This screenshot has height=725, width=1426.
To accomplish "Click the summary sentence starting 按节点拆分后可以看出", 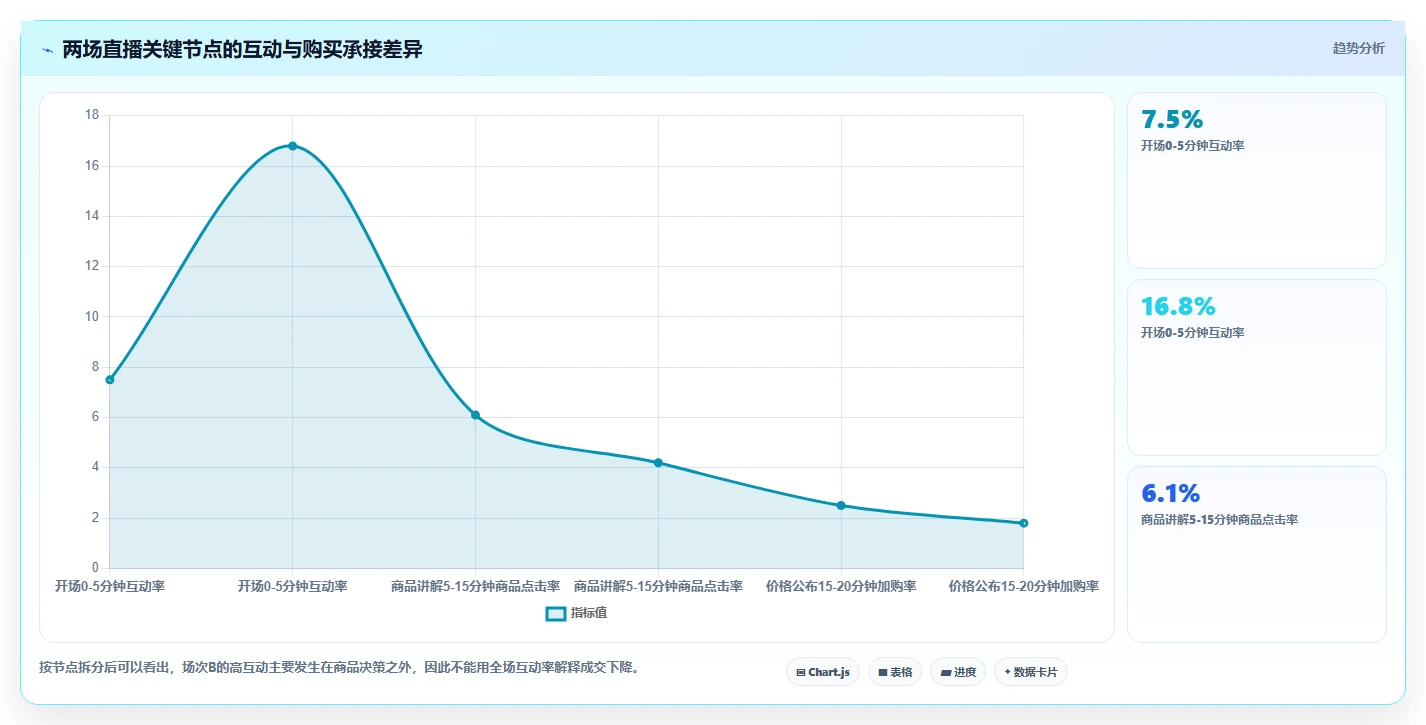I will click(x=339, y=667).
